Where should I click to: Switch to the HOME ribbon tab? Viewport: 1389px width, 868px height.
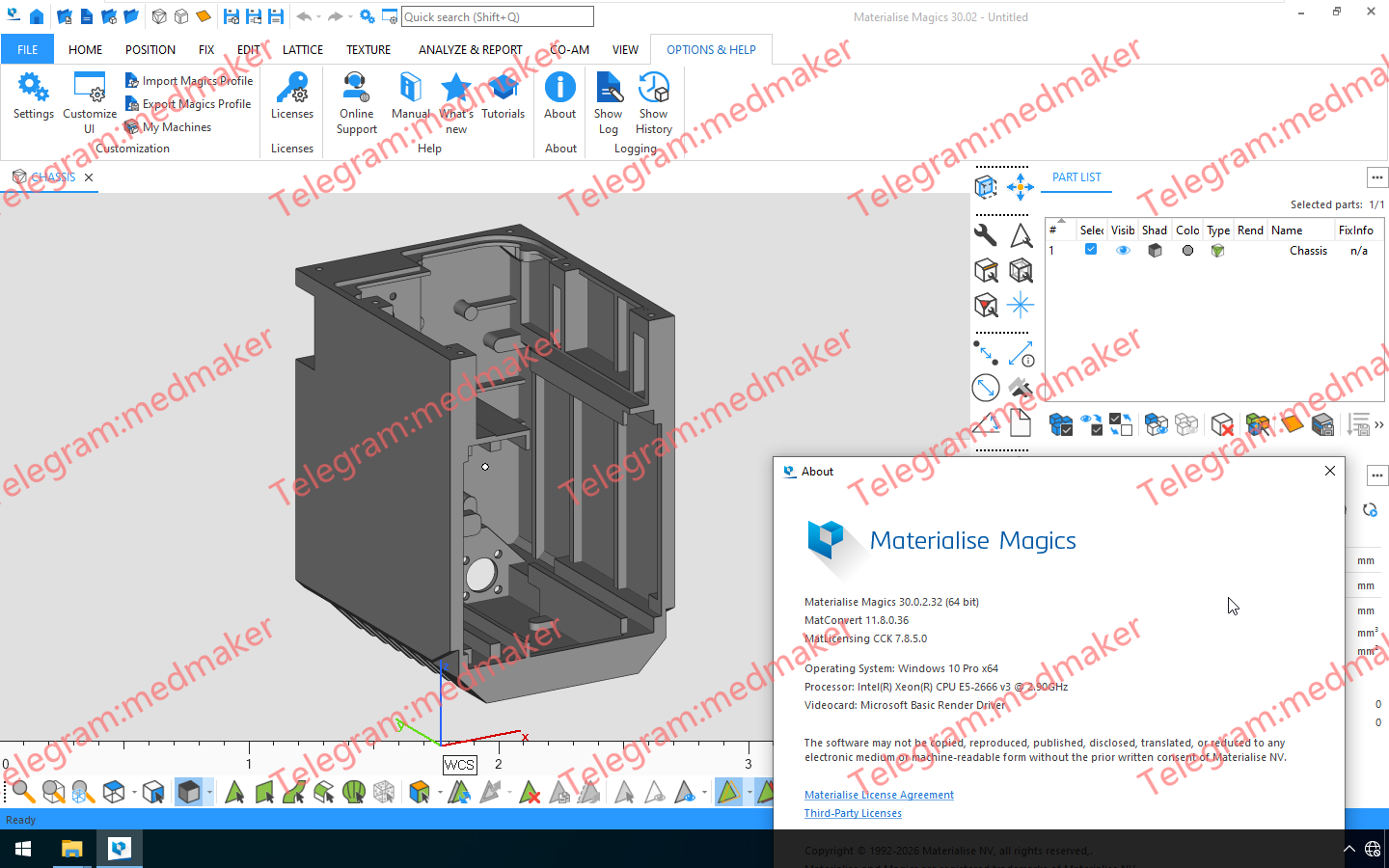[85, 49]
